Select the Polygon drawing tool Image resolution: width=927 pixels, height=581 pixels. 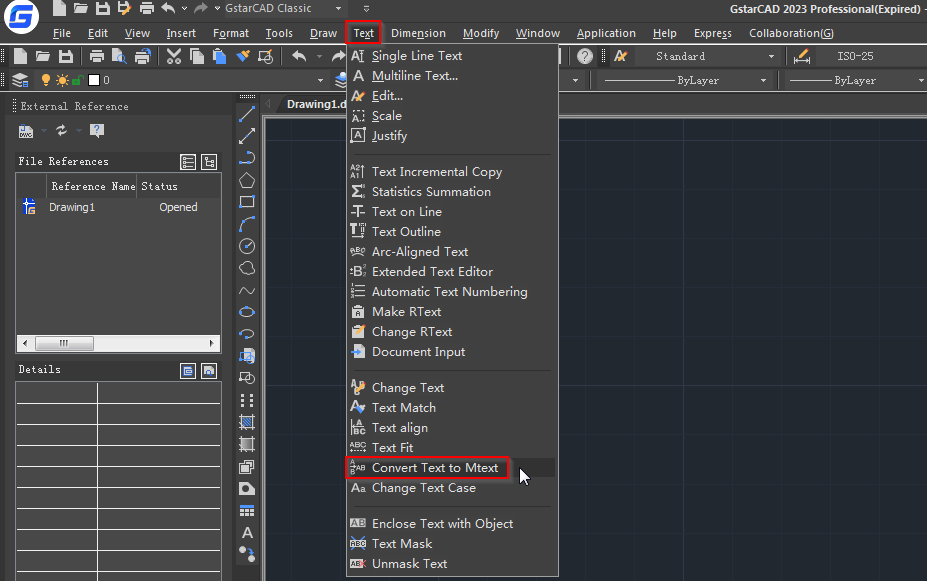(x=247, y=180)
